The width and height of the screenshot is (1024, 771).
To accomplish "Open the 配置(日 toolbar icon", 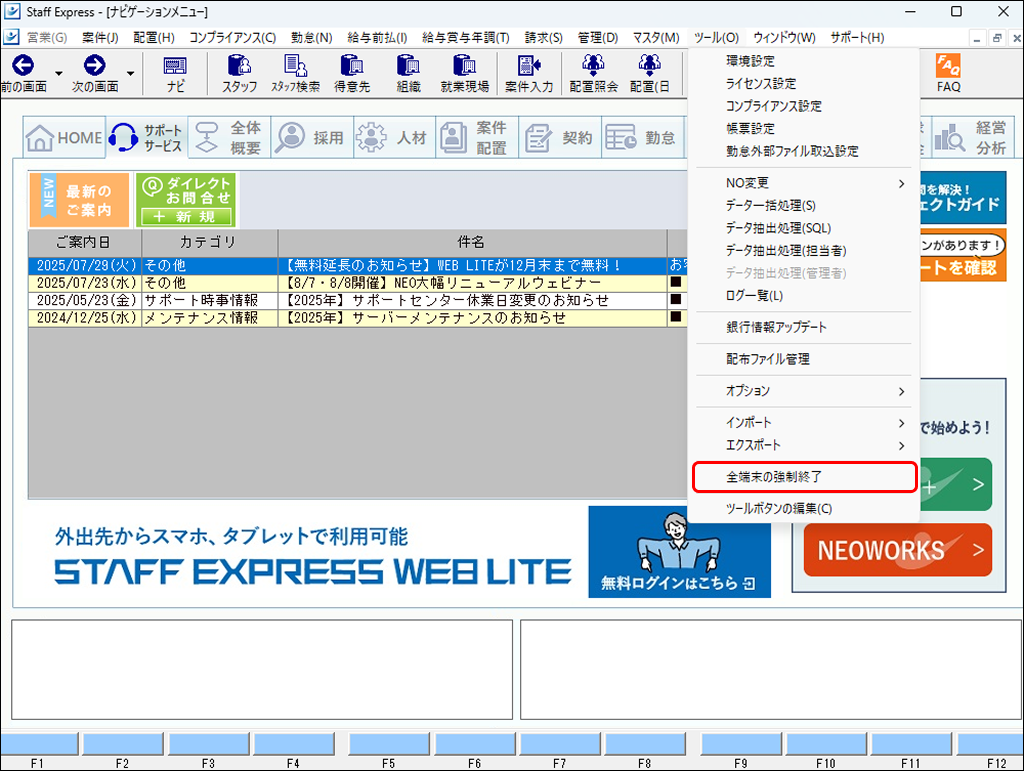I will tap(650, 74).
